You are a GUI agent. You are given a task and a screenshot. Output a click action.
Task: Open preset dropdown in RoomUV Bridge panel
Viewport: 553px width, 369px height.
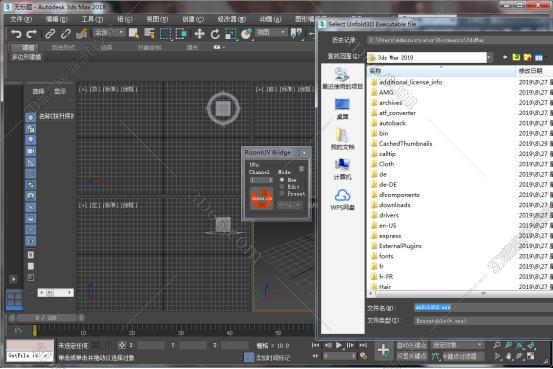pyautogui.click(x=290, y=205)
